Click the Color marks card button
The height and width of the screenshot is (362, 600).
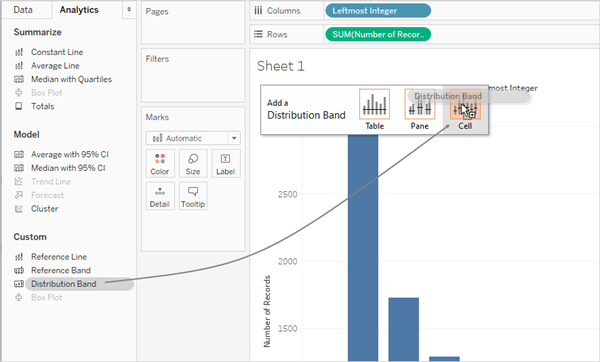[x=160, y=163]
